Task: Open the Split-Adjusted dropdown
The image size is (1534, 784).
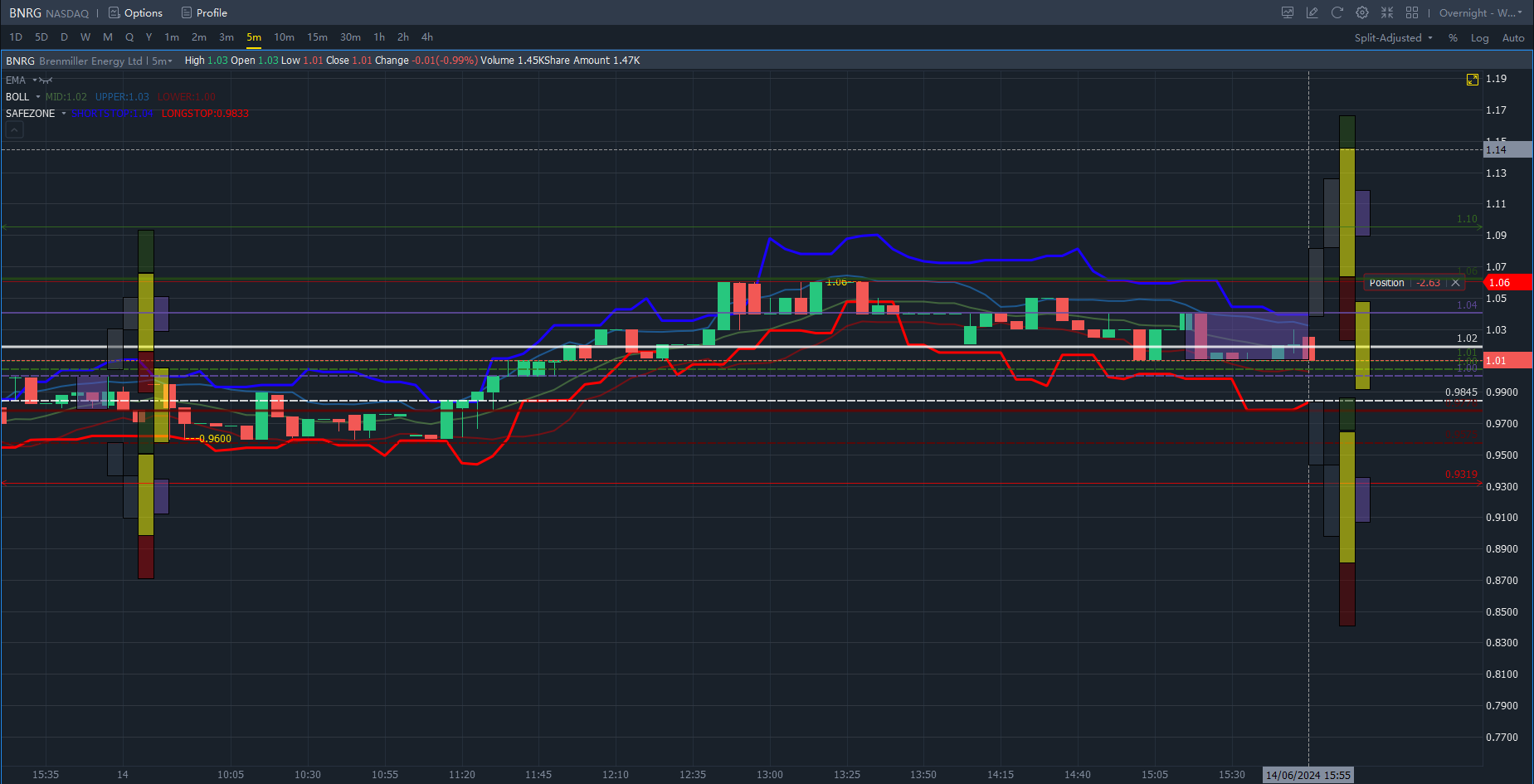Action: pyautogui.click(x=1393, y=38)
